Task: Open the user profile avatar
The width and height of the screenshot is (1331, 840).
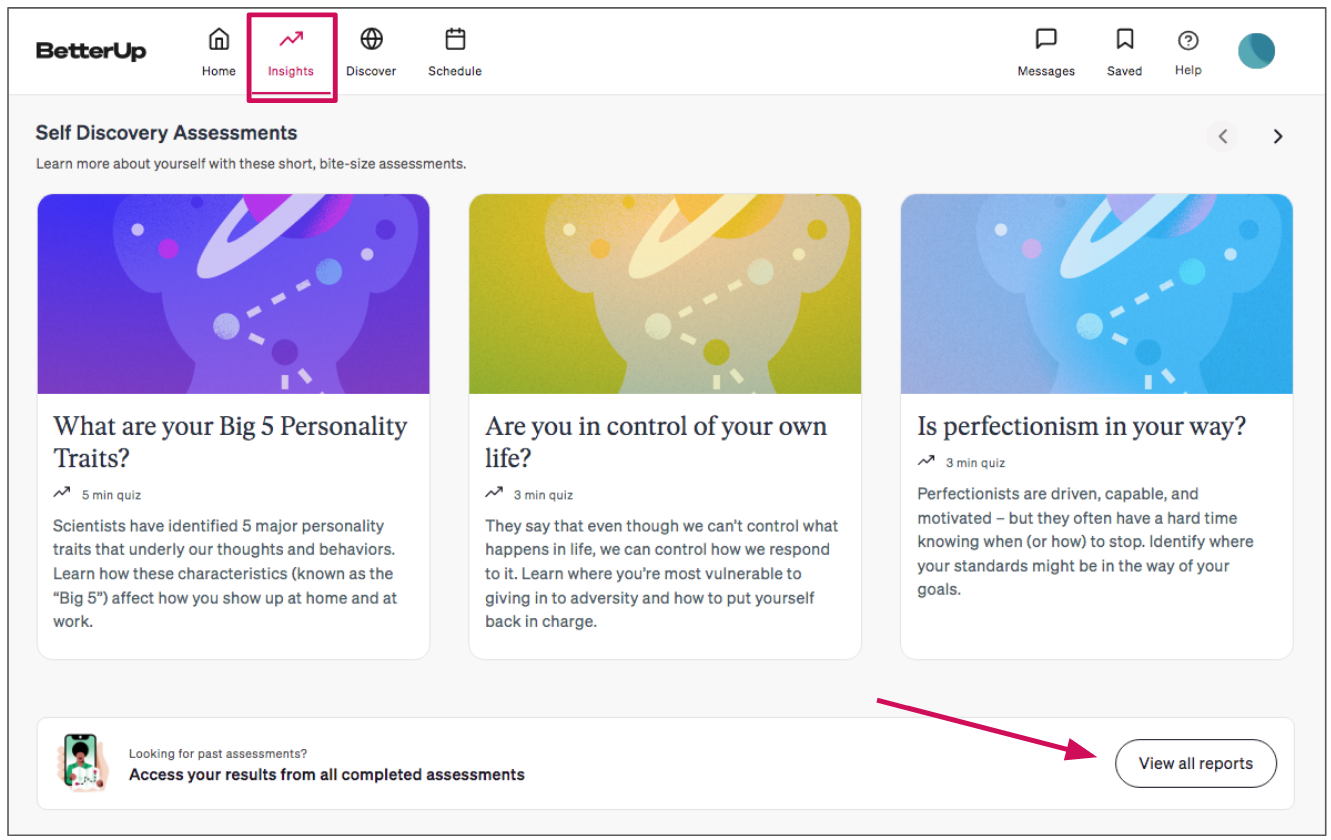Action: [1257, 51]
